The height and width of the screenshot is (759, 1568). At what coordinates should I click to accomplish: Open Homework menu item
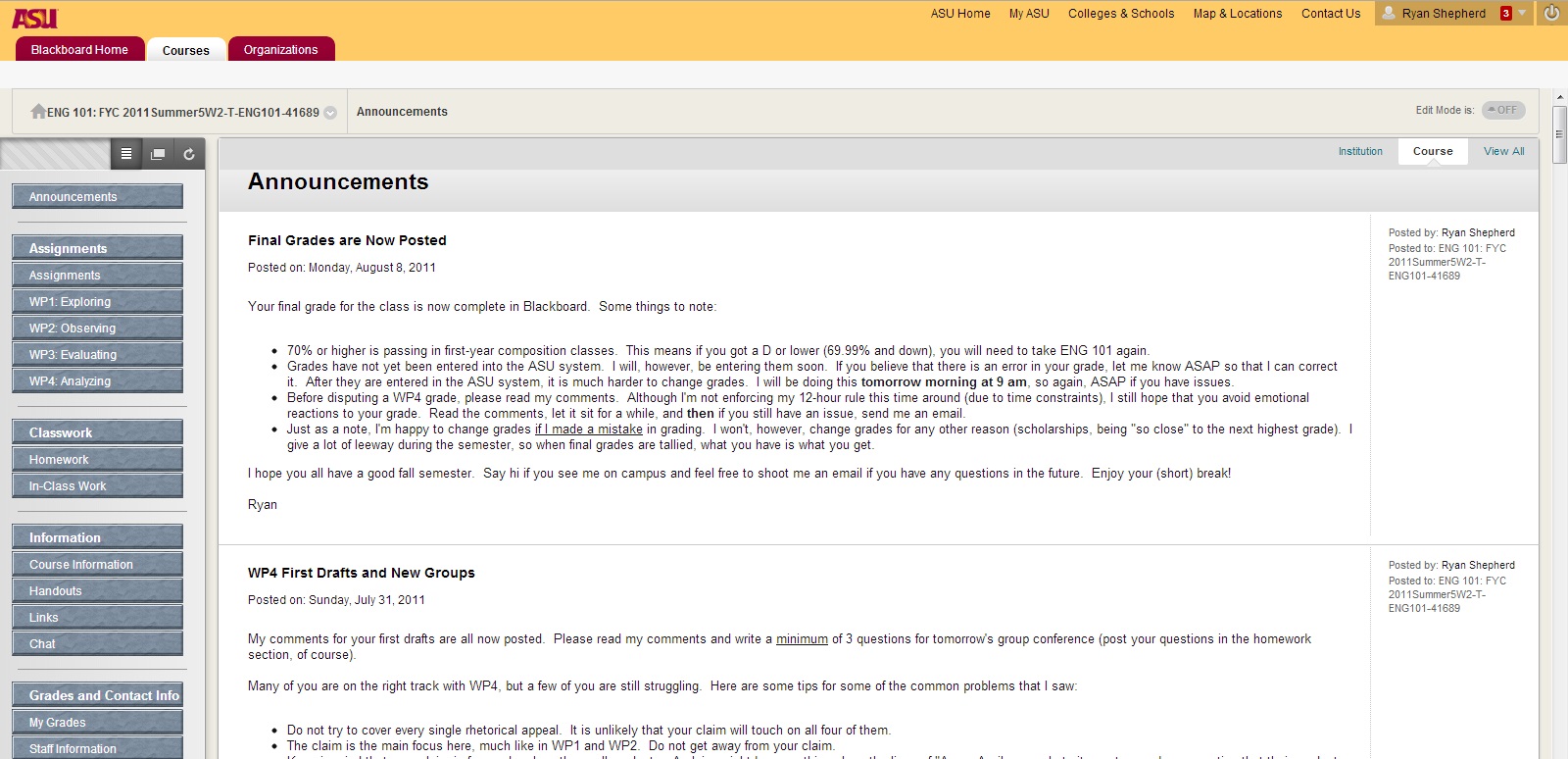click(x=97, y=459)
